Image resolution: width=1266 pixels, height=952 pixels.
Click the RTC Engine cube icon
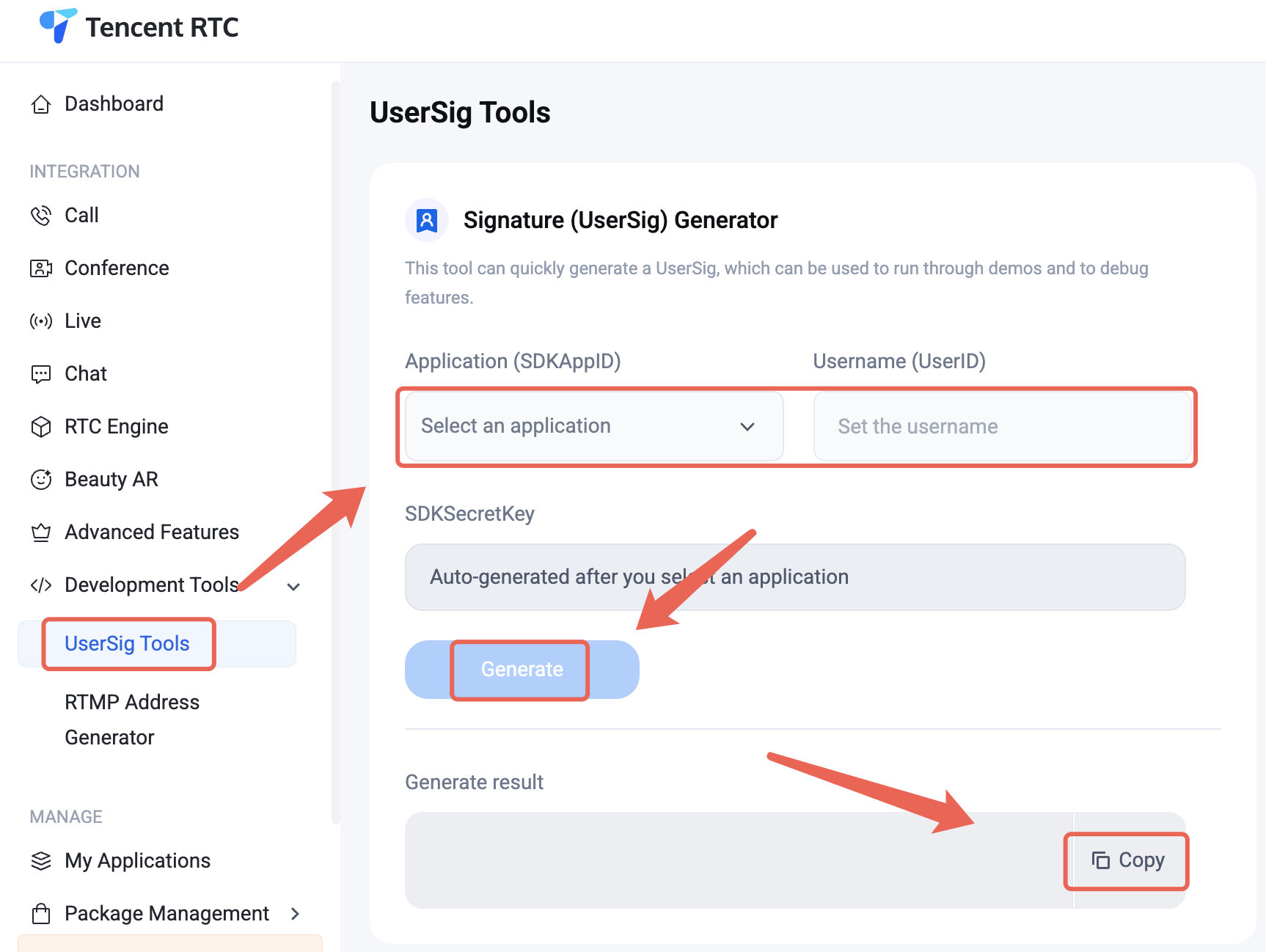tap(41, 427)
